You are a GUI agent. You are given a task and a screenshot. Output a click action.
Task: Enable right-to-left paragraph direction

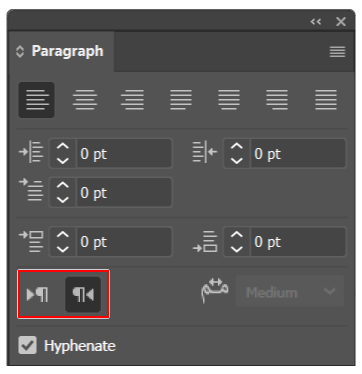(83, 295)
